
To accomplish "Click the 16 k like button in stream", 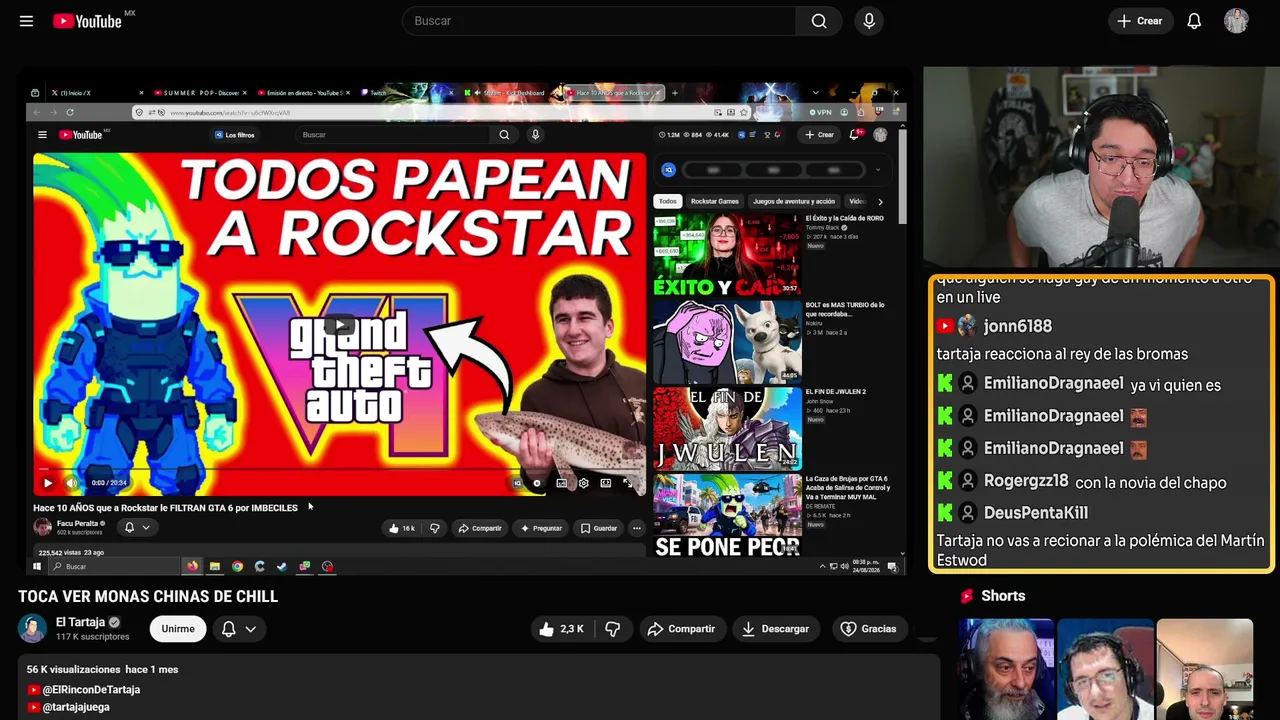I will (x=402, y=528).
